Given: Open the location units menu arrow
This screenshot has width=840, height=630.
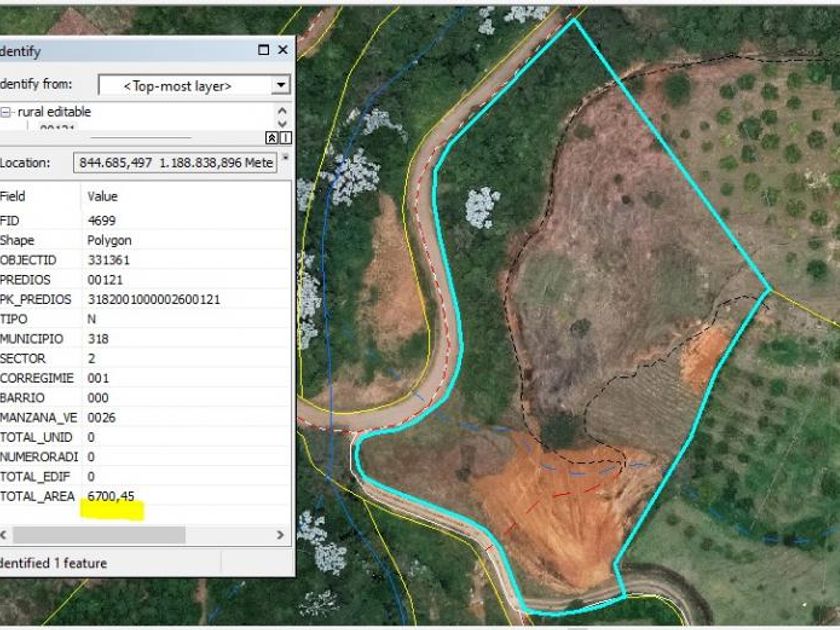Looking at the screenshot, I should pos(286,158).
